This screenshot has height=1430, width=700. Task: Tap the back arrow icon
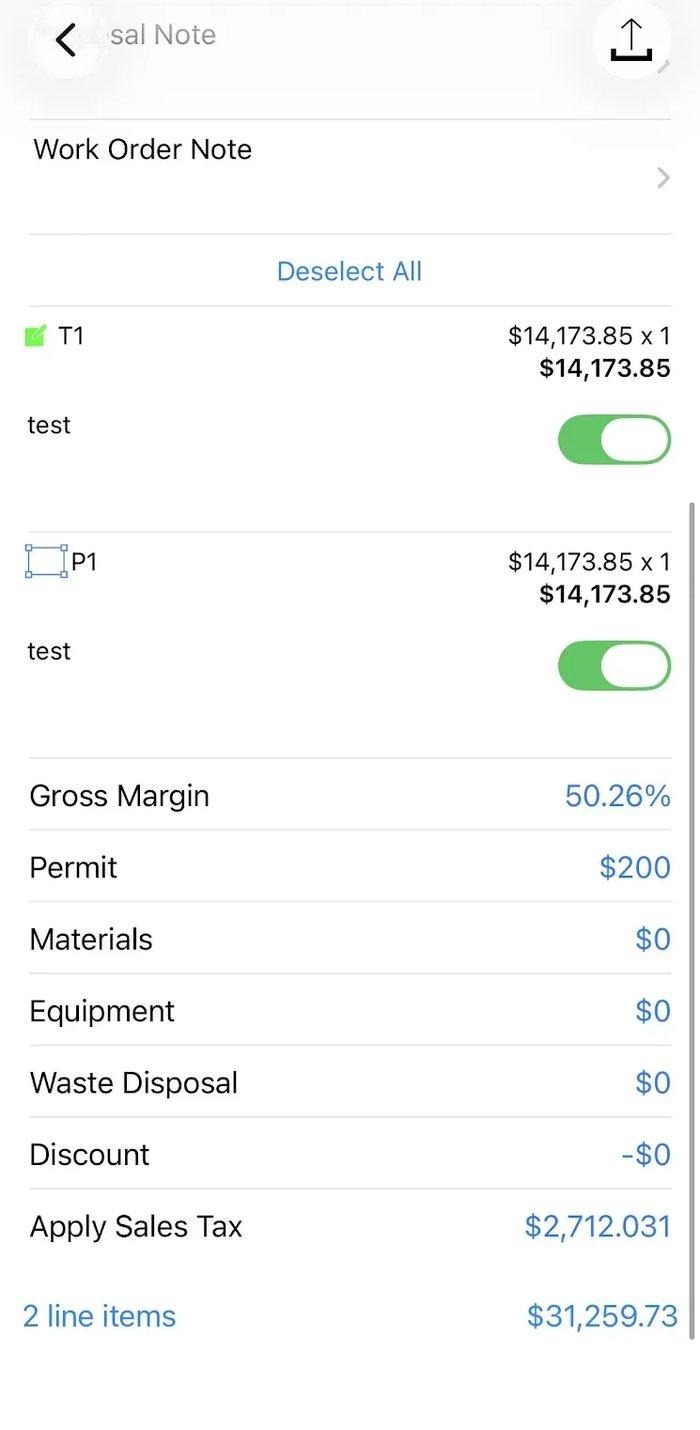point(66,41)
